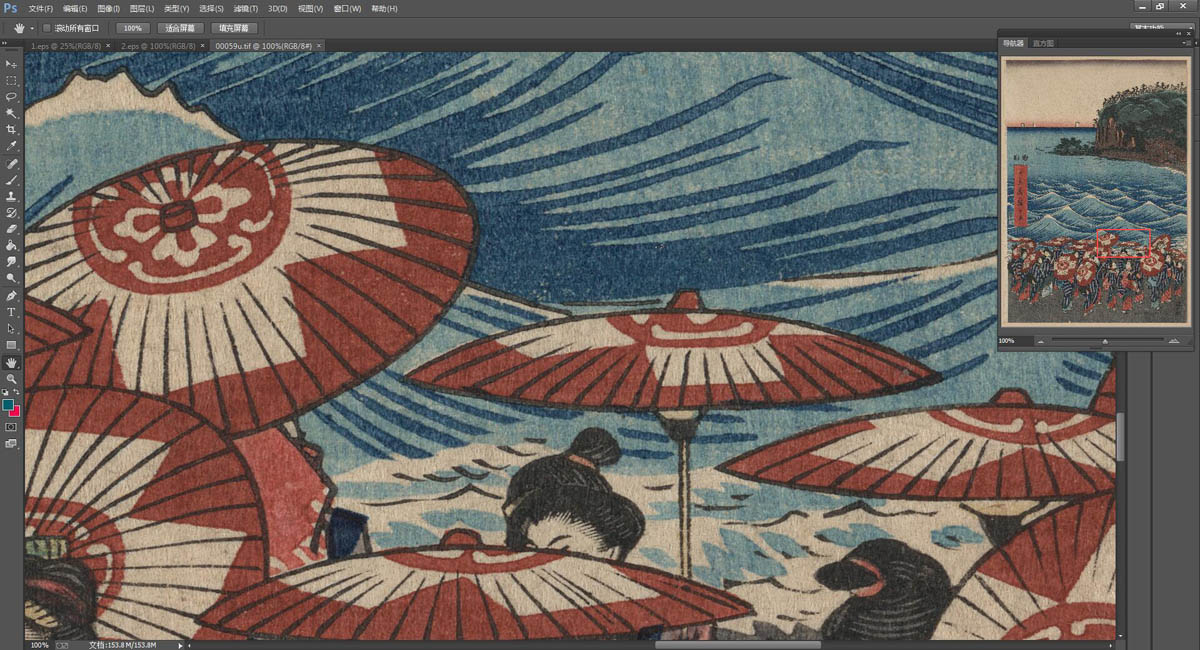Select the 导航器 panel tab
Screen dimensions: 1200x650
1015,44
